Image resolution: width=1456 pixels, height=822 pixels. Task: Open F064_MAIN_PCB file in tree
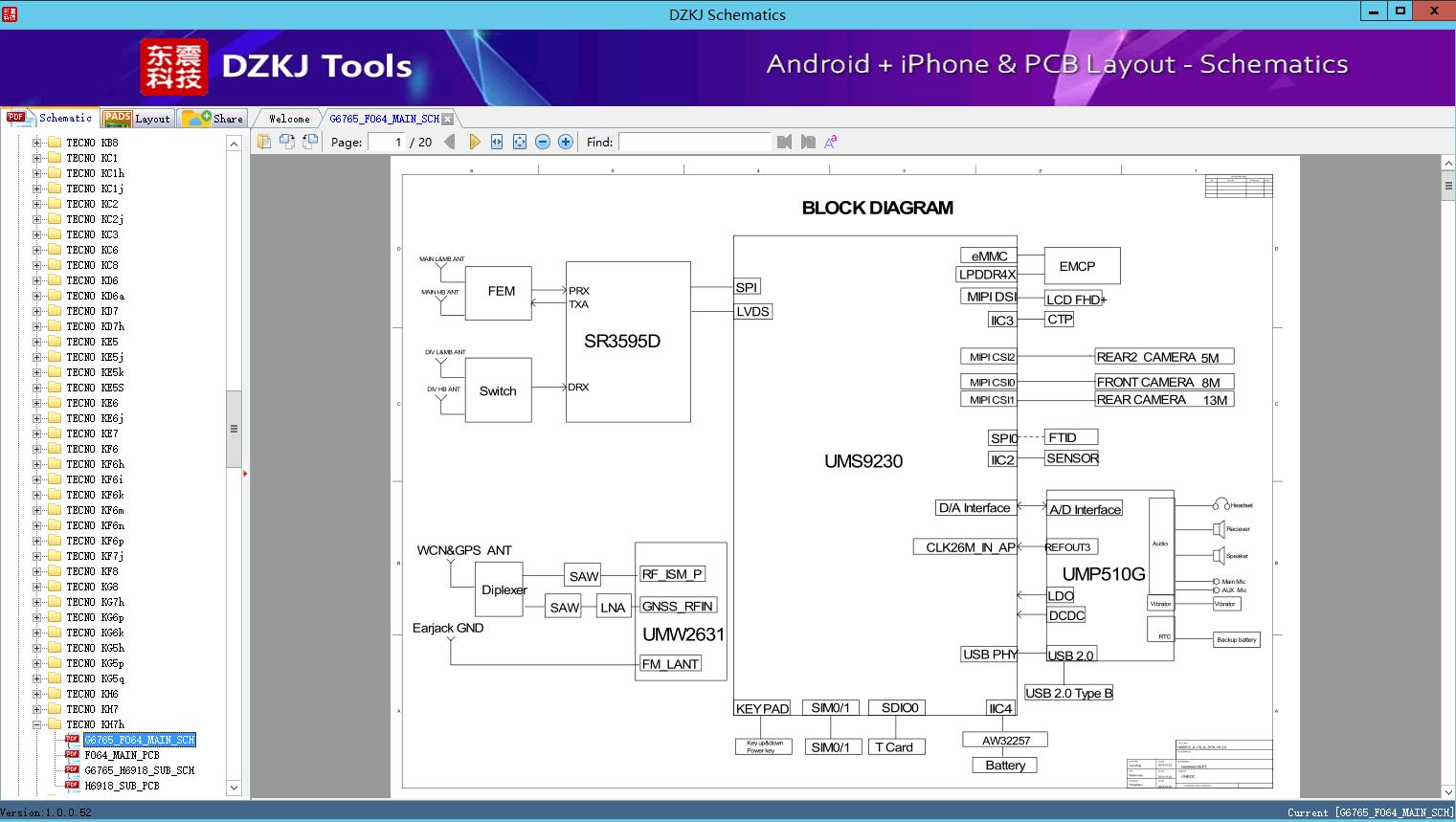(x=122, y=755)
